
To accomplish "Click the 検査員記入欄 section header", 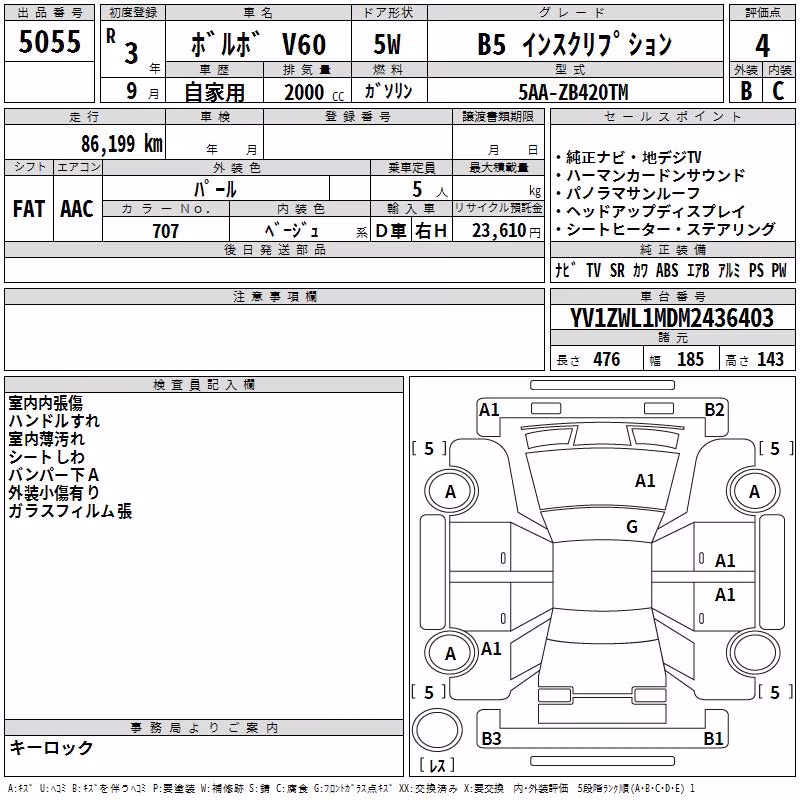I will click(204, 385).
